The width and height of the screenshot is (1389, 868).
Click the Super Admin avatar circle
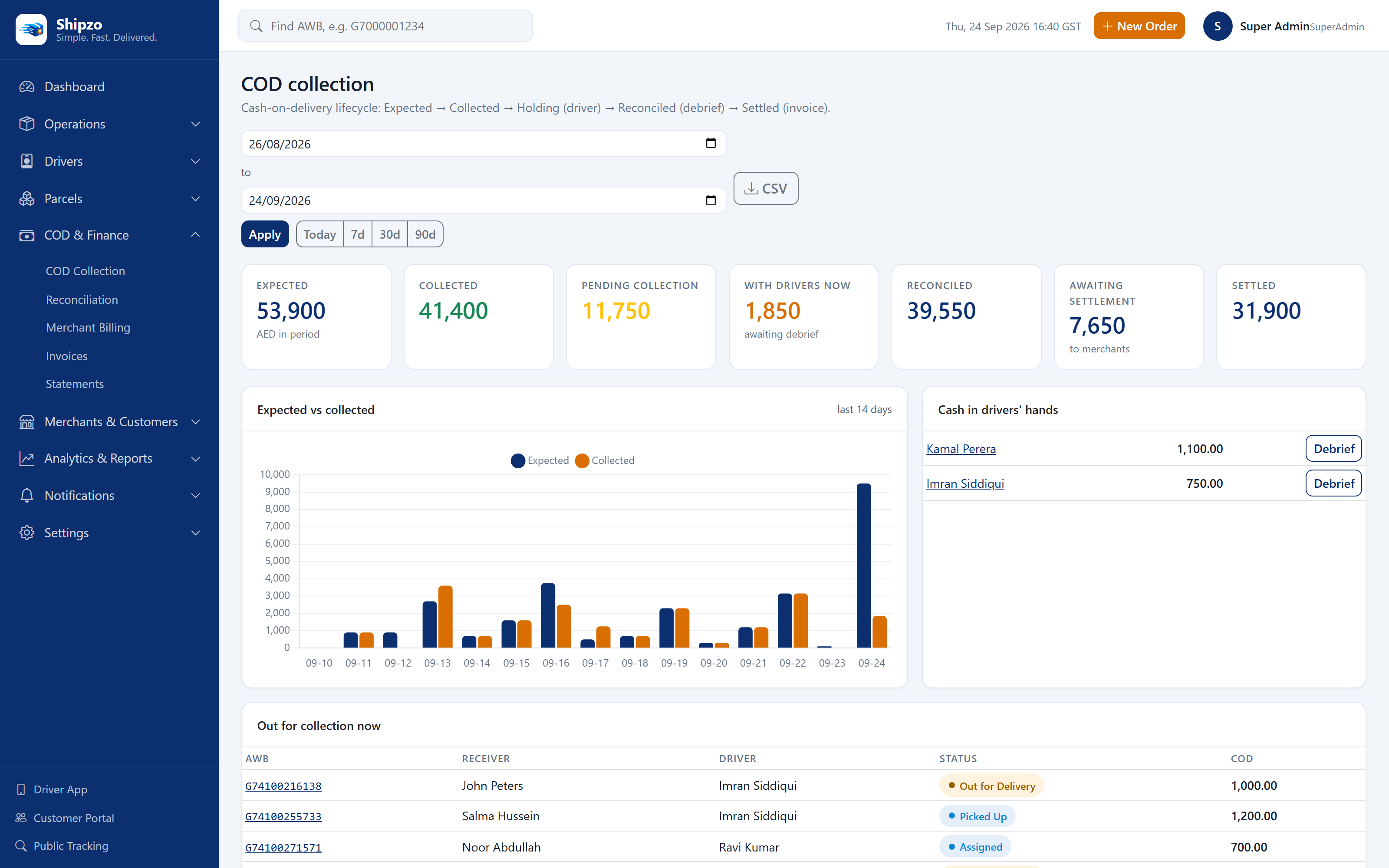click(x=1218, y=26)
